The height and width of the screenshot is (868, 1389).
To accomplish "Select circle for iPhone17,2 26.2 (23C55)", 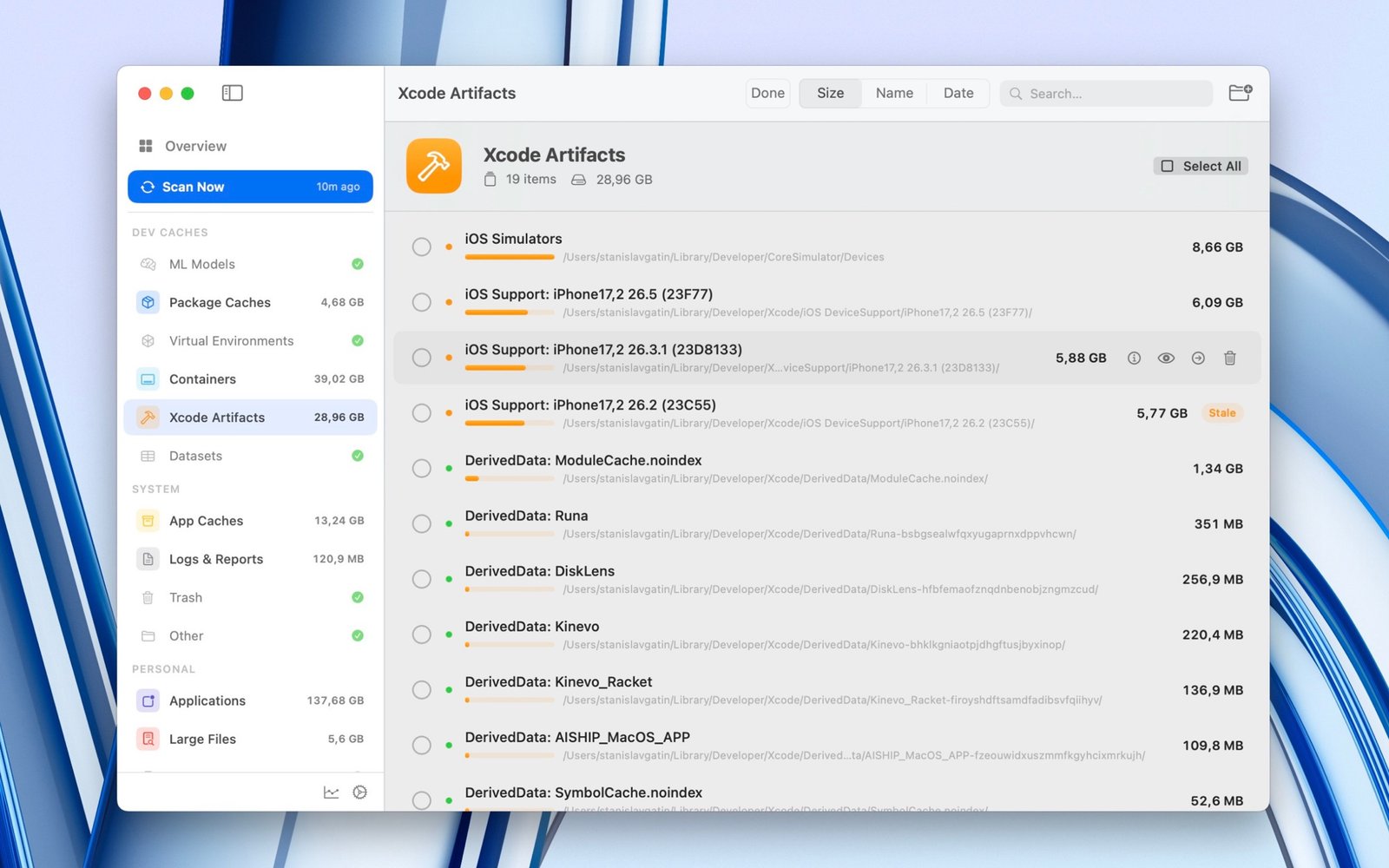I will click(x=422, y=413).
